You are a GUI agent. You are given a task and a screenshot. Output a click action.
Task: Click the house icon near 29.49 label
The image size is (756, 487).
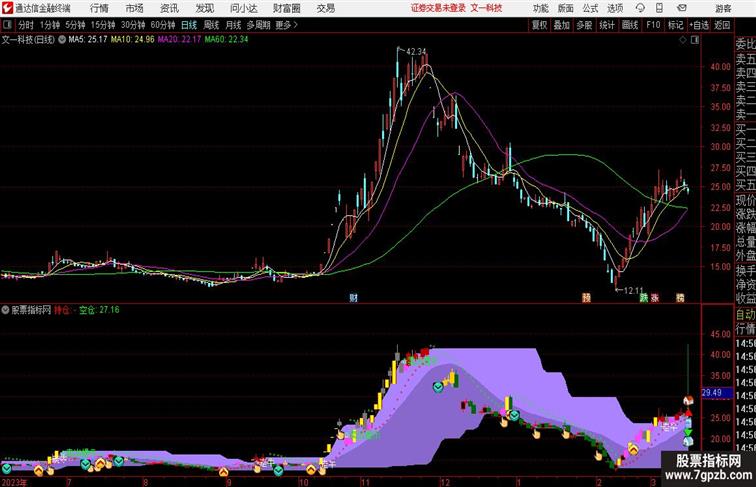click(688, 400)
